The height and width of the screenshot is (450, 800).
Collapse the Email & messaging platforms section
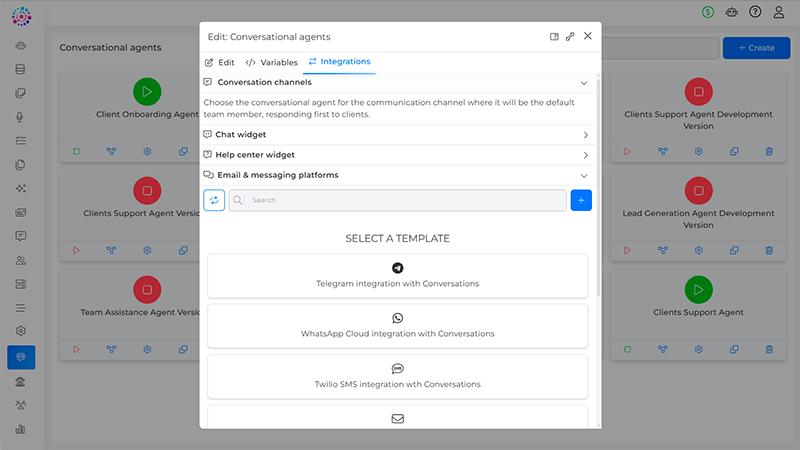585,175
